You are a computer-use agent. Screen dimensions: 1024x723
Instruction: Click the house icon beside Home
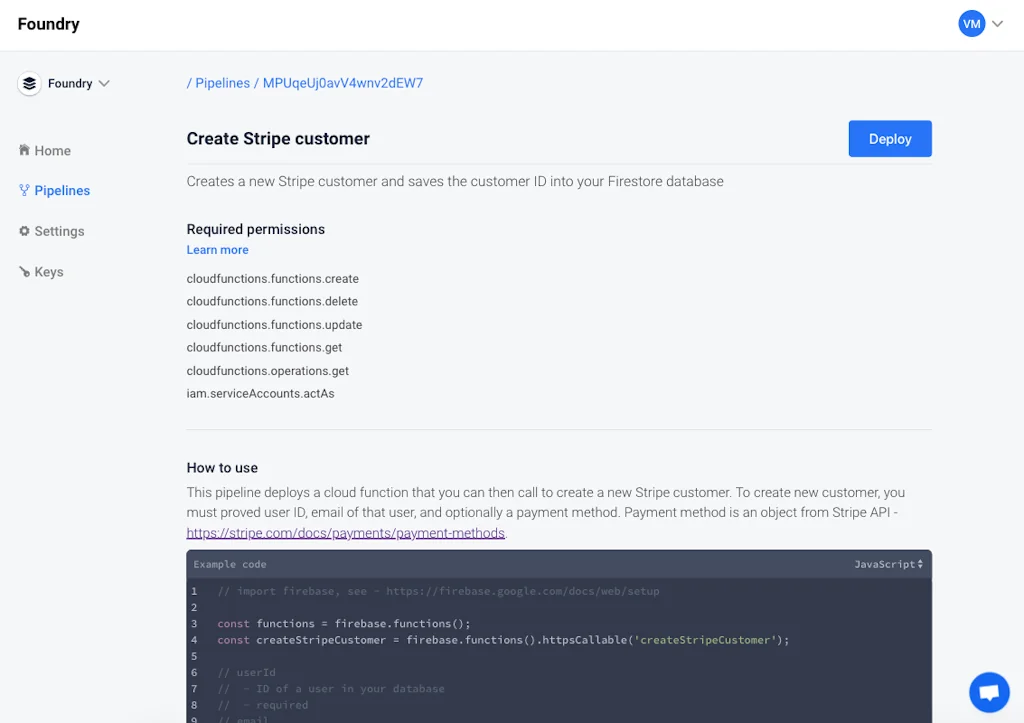pos(24,150)
